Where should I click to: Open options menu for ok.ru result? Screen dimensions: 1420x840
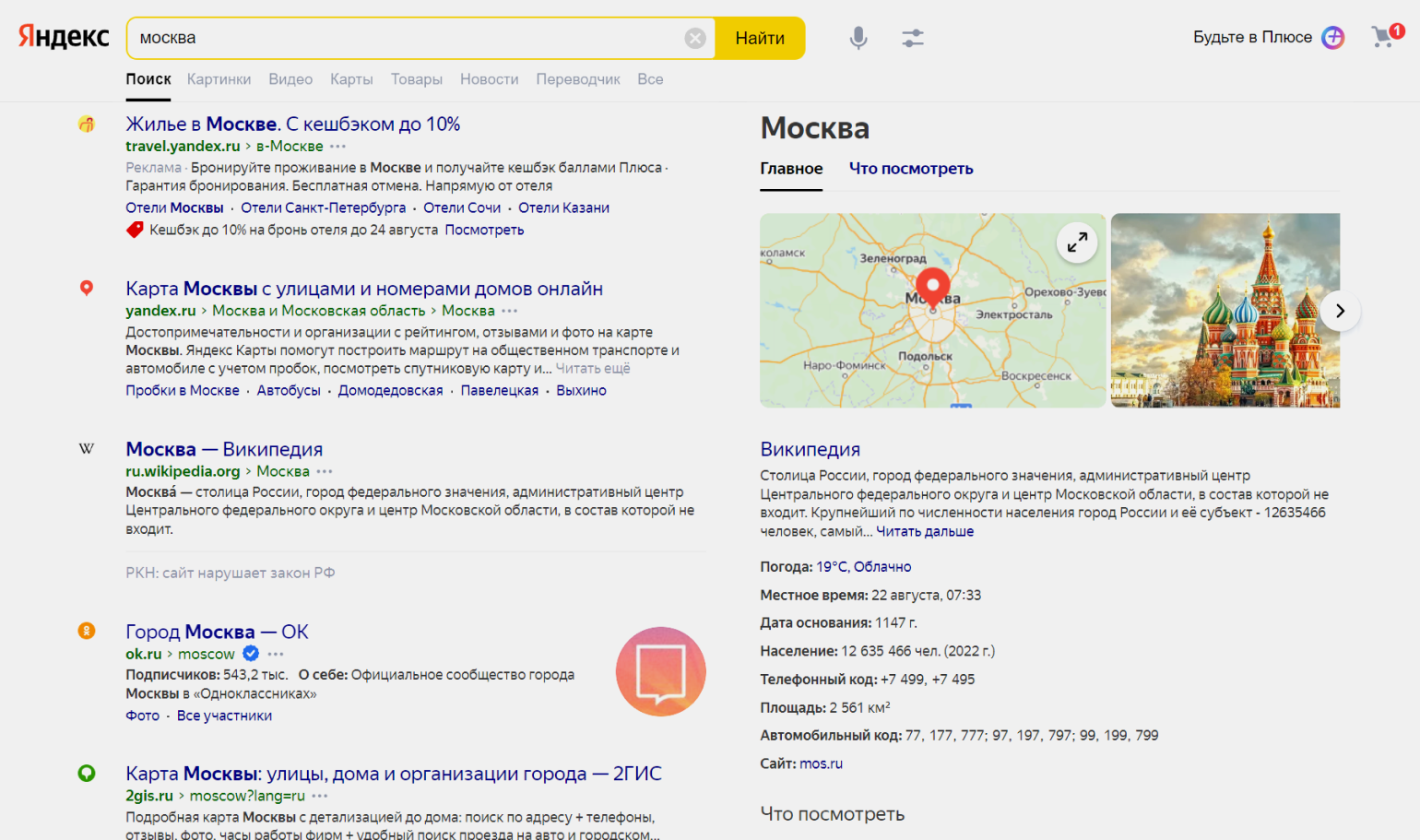(x=276, y=654)
